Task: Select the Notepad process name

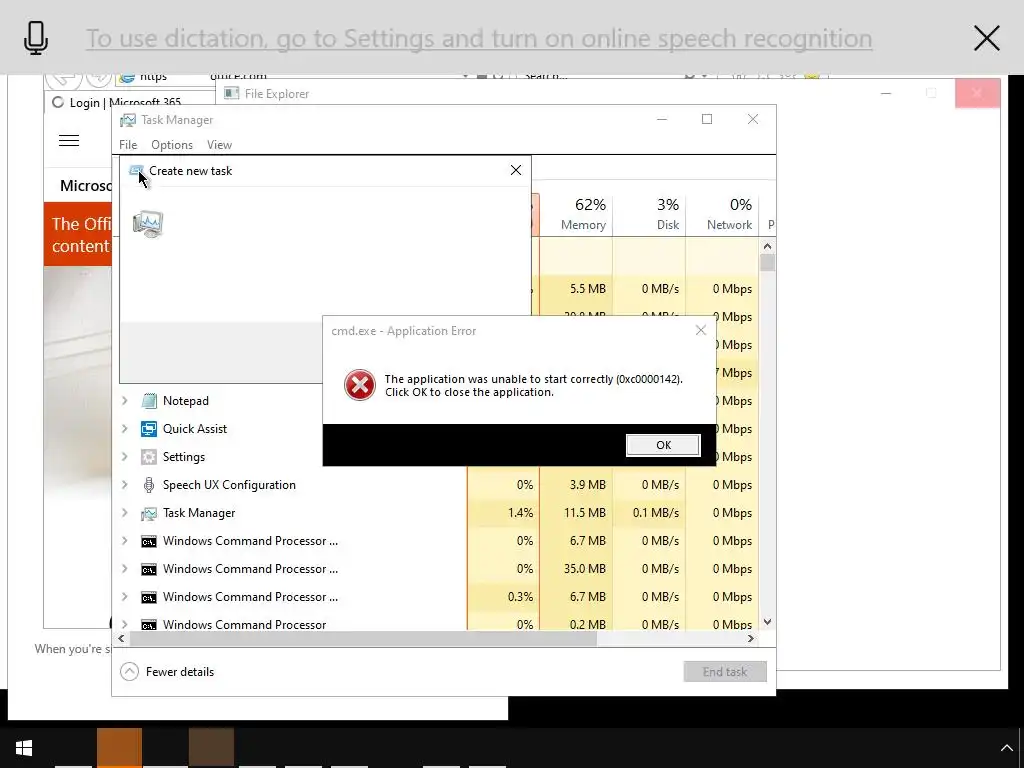Action: 185,400
